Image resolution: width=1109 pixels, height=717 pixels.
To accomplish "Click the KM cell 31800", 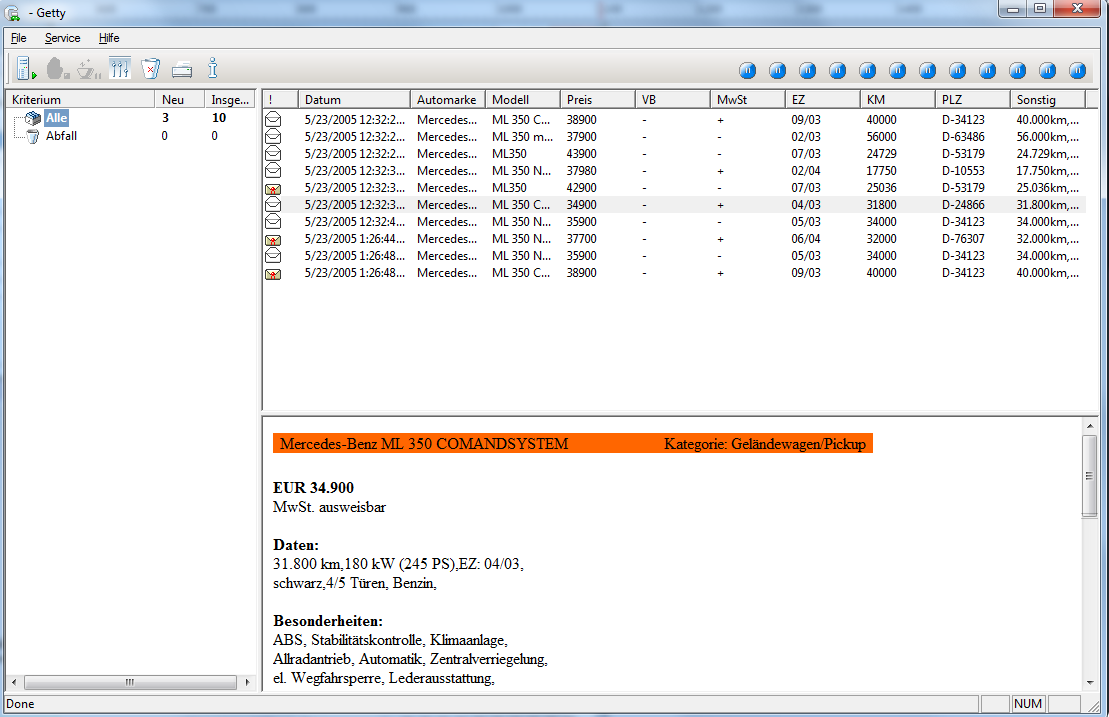I will coord(881,204).
